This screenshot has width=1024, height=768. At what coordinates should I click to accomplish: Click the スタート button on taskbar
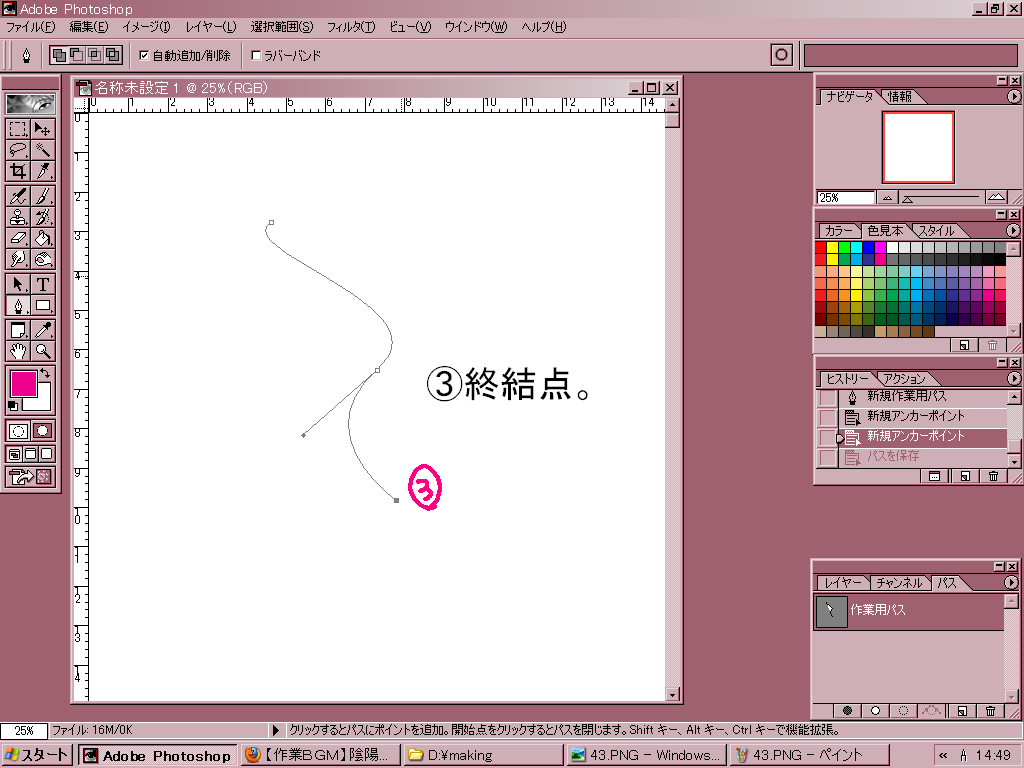click(37, 756)
